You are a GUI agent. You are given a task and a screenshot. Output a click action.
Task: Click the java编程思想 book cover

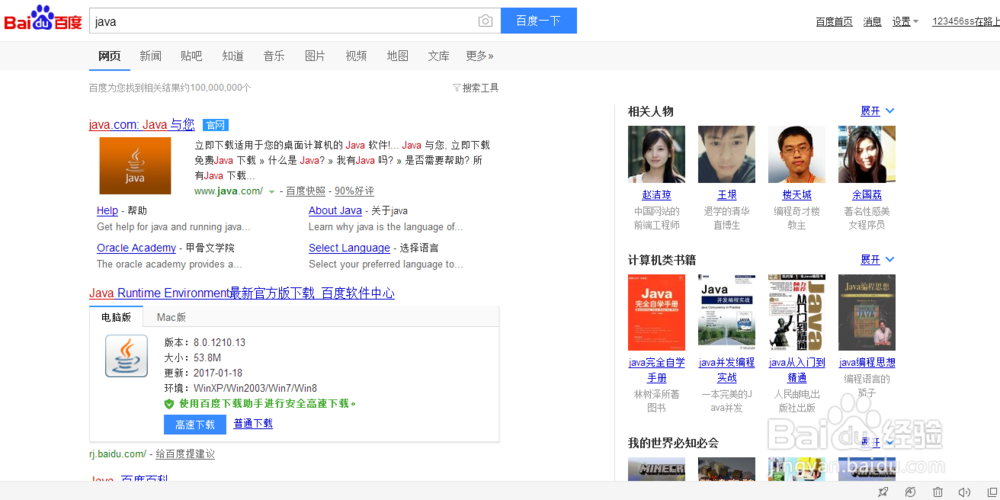click(x=867, y=312)
